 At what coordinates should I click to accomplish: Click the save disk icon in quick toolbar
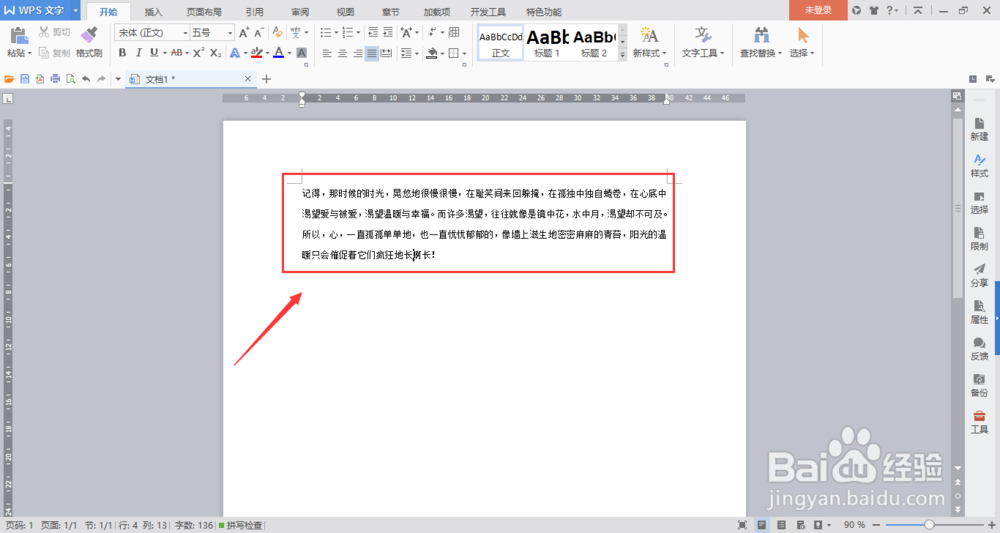24,79
